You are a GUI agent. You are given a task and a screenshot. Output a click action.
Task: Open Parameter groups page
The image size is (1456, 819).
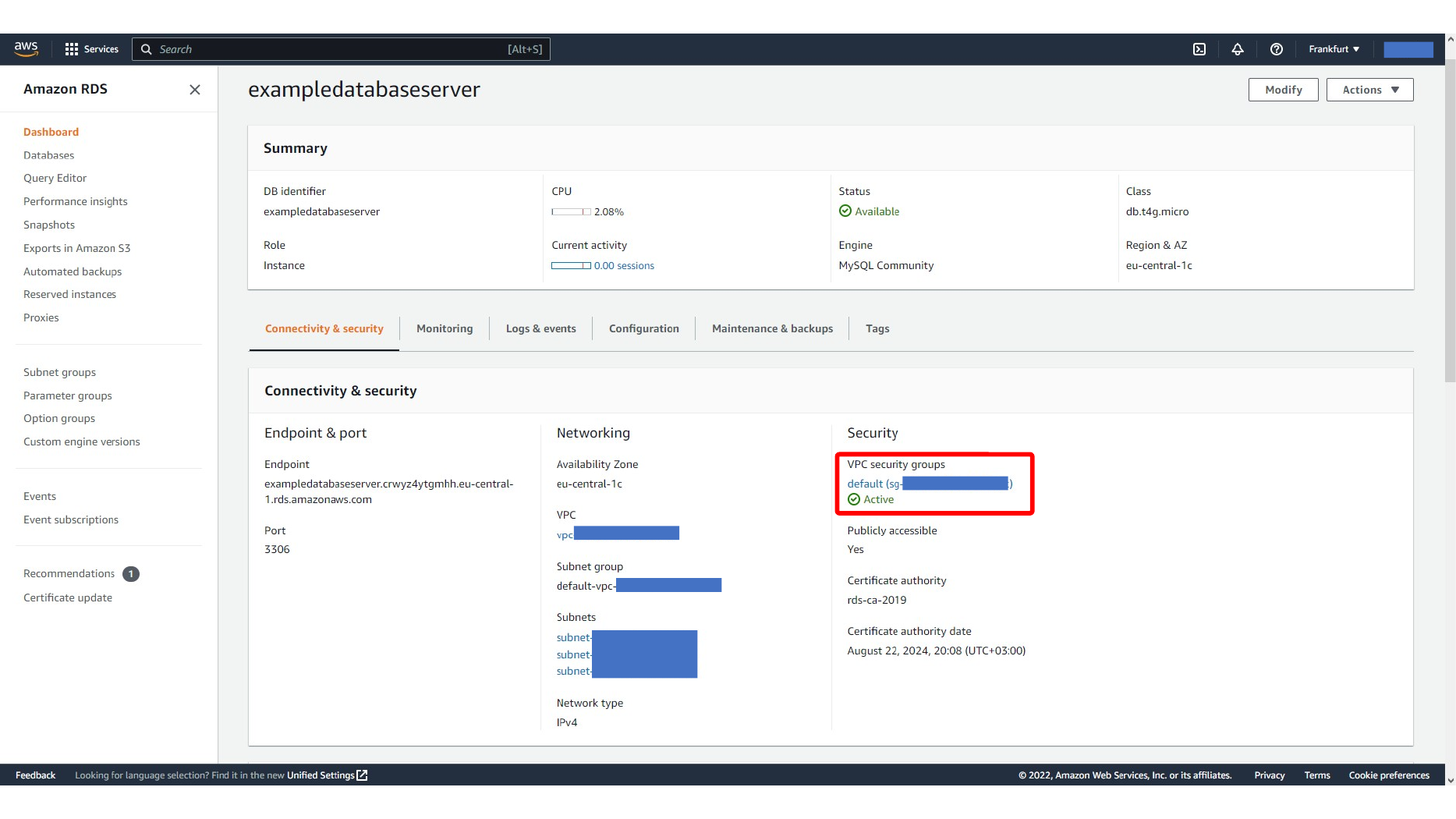coord(68,395)
